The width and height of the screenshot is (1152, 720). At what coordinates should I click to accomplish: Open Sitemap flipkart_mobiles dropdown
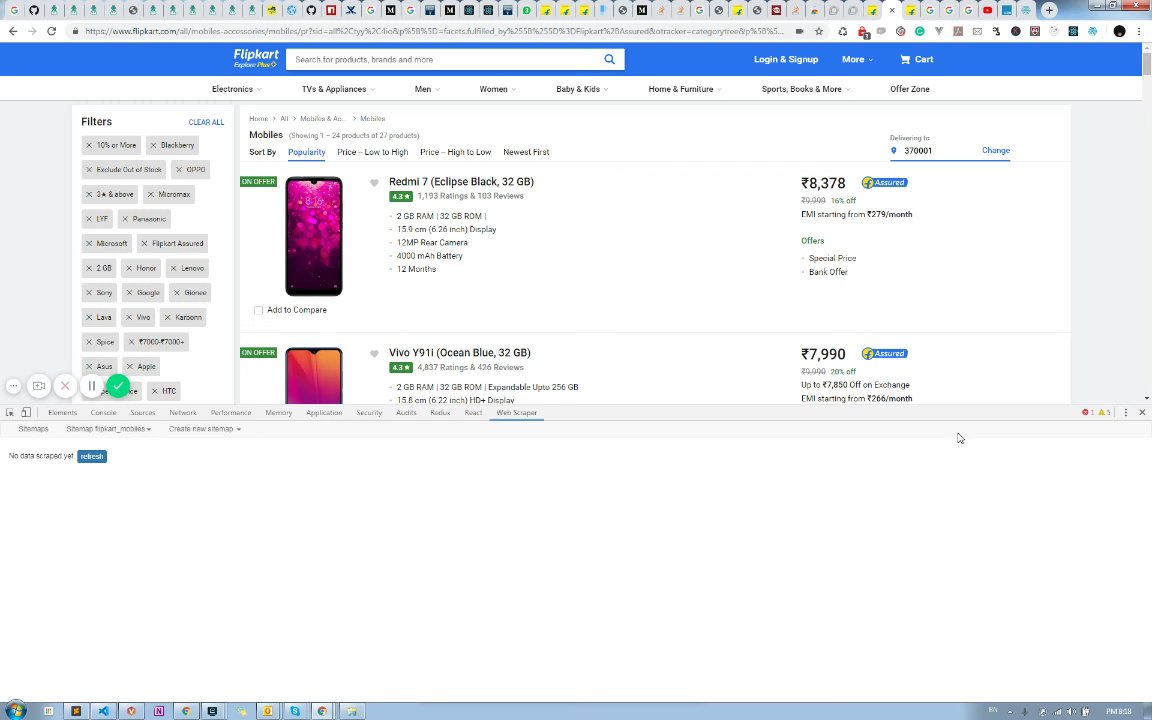click(x=108, y=429)
